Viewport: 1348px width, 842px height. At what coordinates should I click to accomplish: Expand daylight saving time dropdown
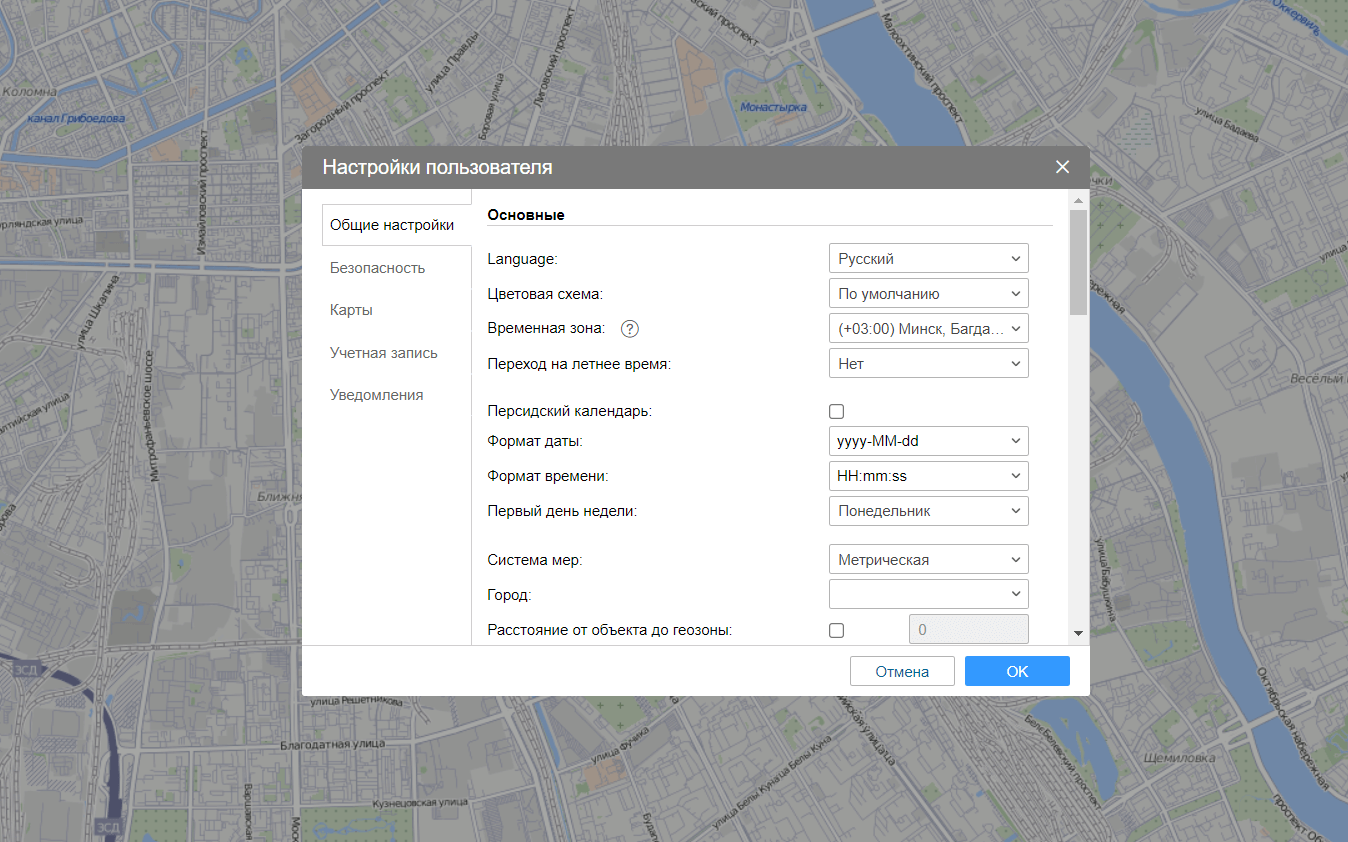(x=928, y=364)
